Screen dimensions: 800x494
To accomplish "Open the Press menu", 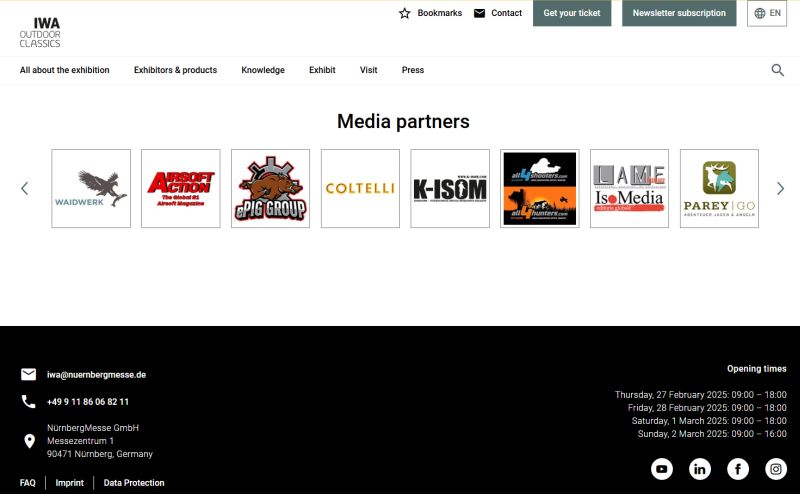I will (413, 70).
